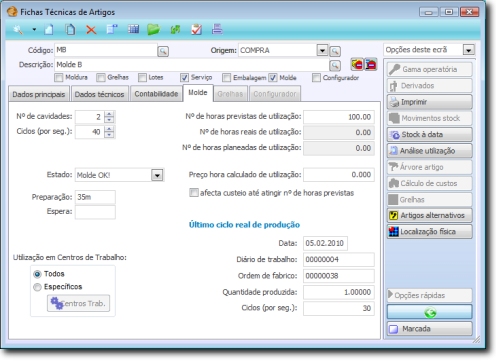Click lookup icon next to Código field
Image resolution: width=496 pixels, height=361 pixels.
point(163,51)
